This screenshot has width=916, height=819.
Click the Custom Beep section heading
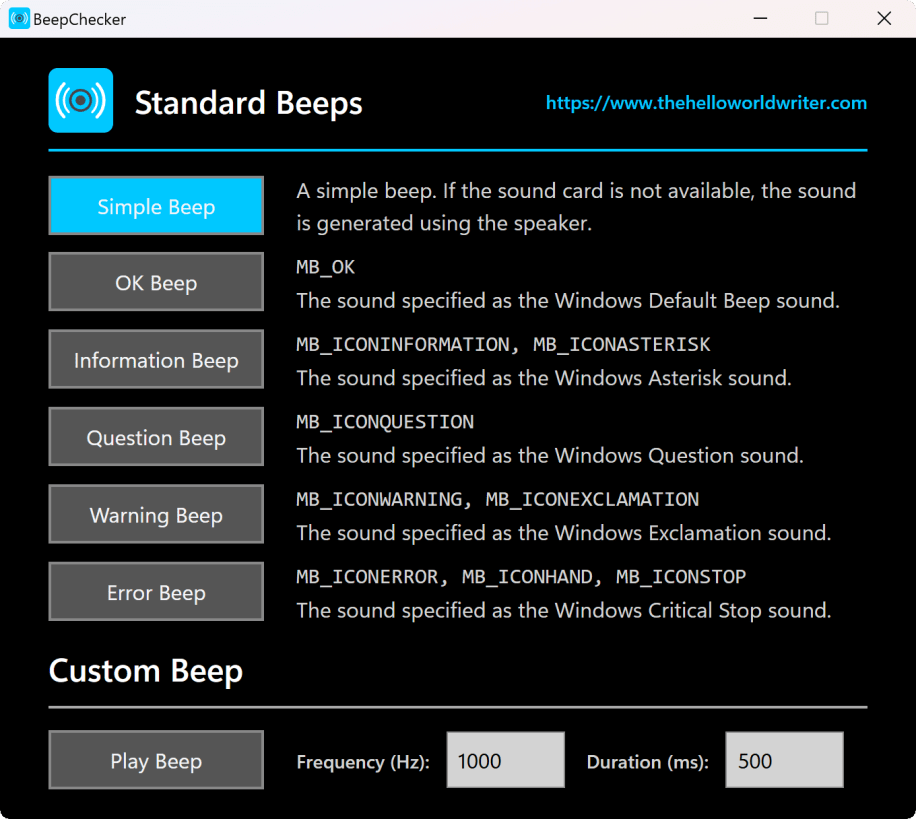[x=146, y=671]
